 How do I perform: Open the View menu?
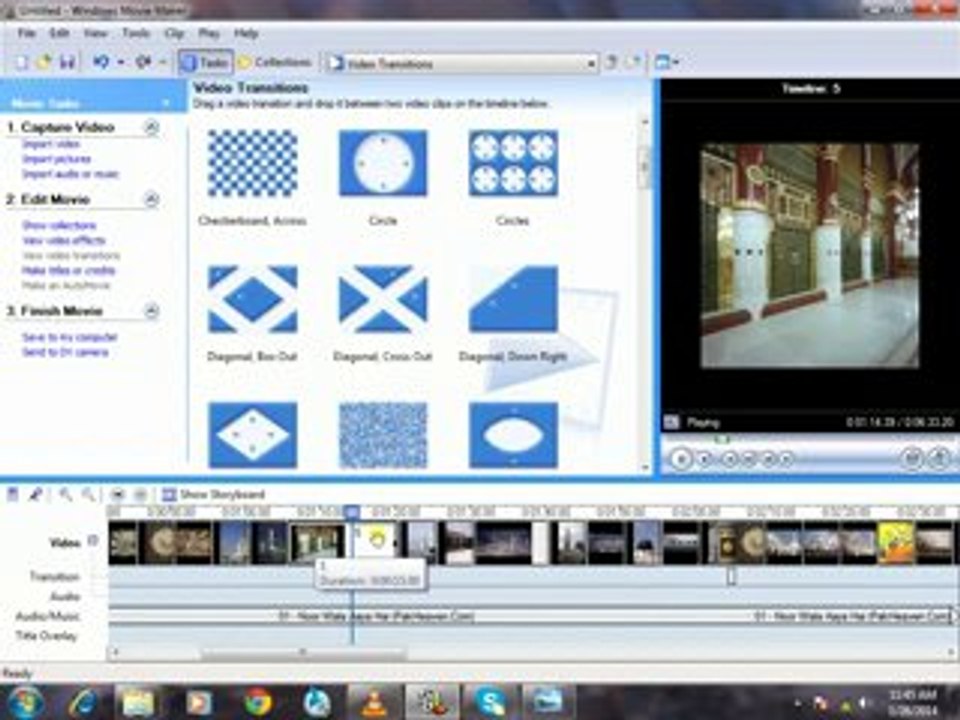point(96,33)
